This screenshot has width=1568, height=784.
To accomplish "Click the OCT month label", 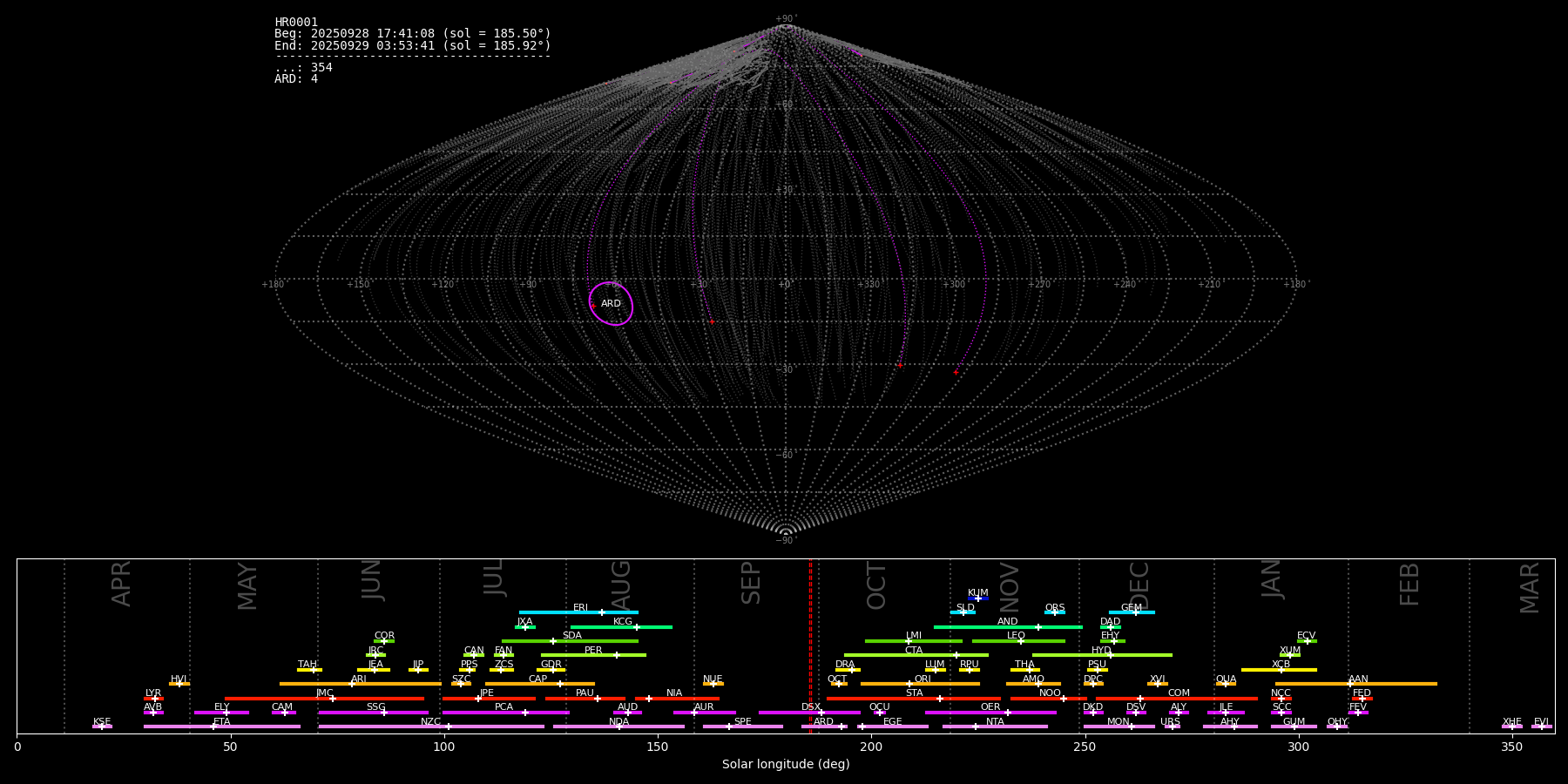I will click(x=876, y=585).
